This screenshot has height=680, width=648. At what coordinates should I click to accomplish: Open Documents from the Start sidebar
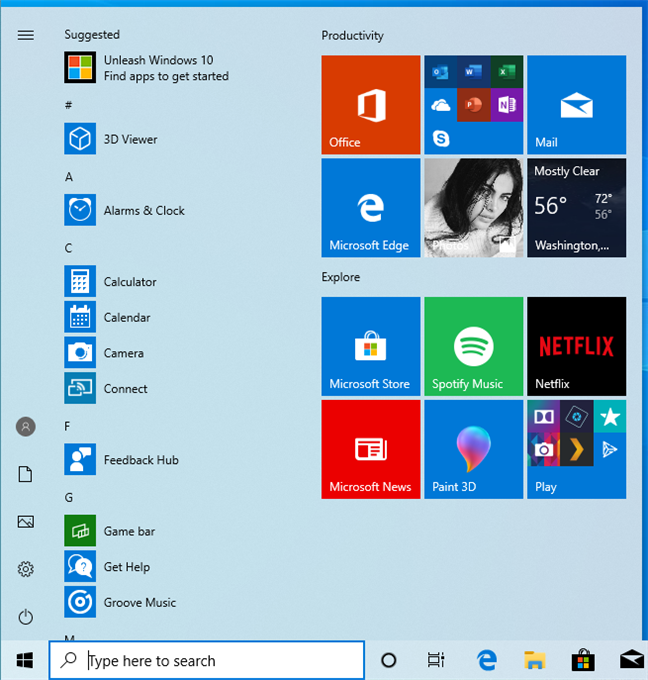[26, 474]
